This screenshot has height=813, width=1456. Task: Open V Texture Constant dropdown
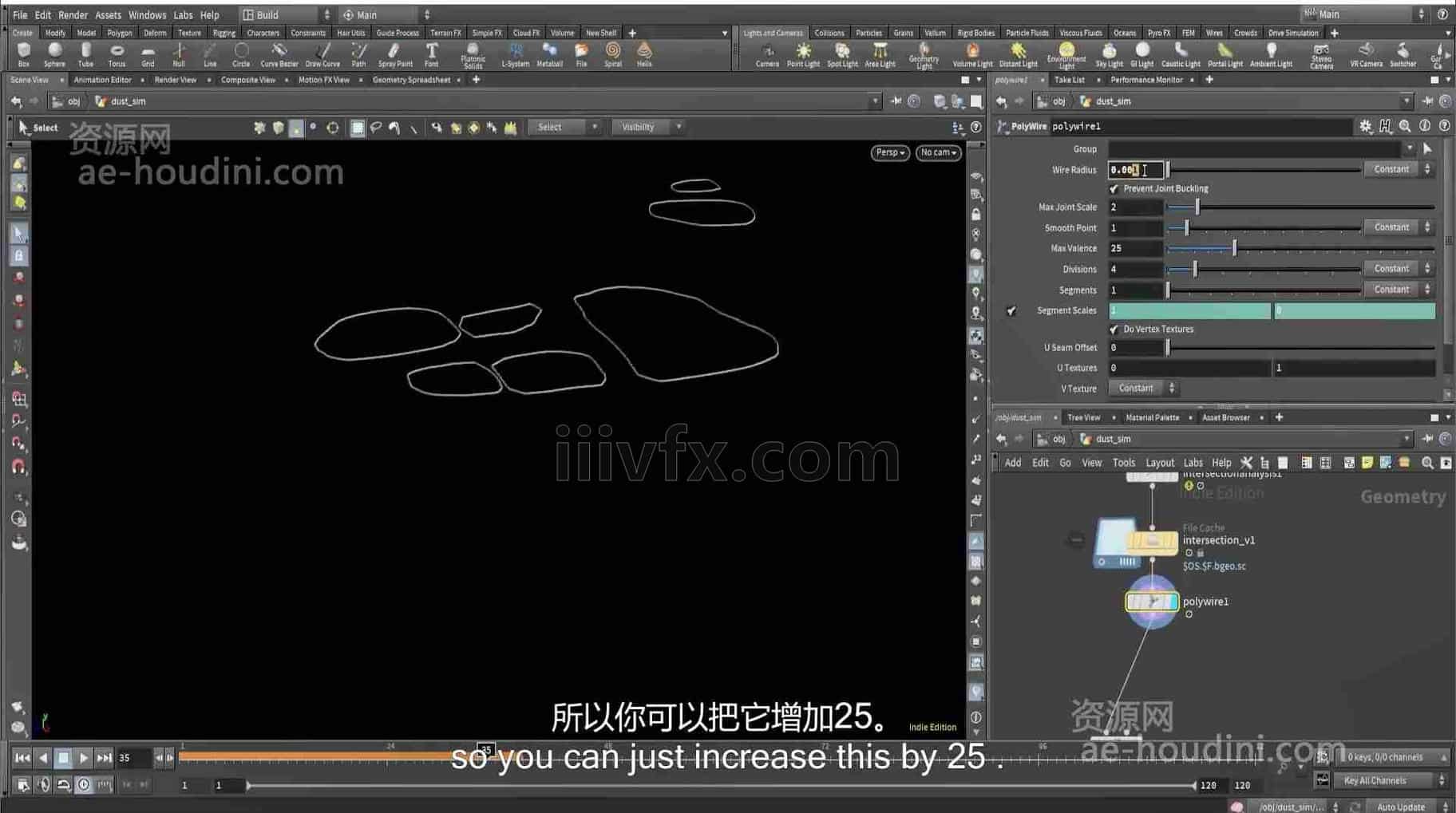[1143, 389]
